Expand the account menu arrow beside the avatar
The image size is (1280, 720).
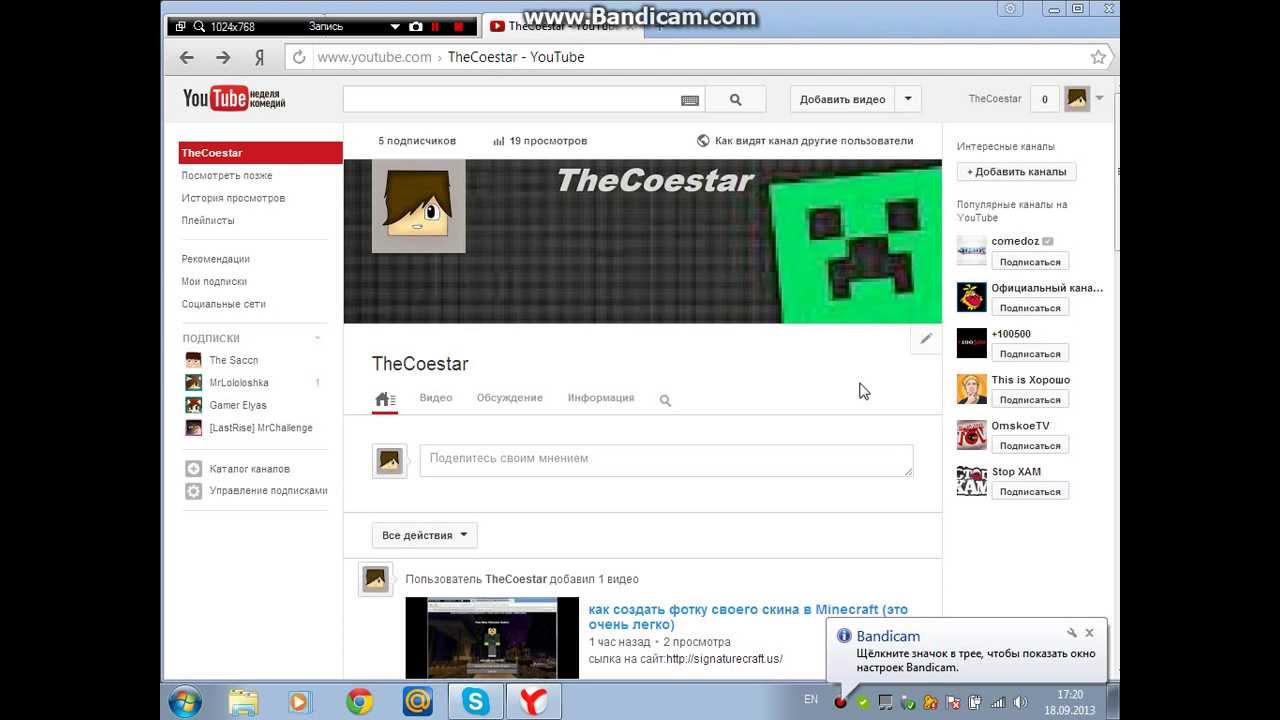click(x=1100, y=98)
